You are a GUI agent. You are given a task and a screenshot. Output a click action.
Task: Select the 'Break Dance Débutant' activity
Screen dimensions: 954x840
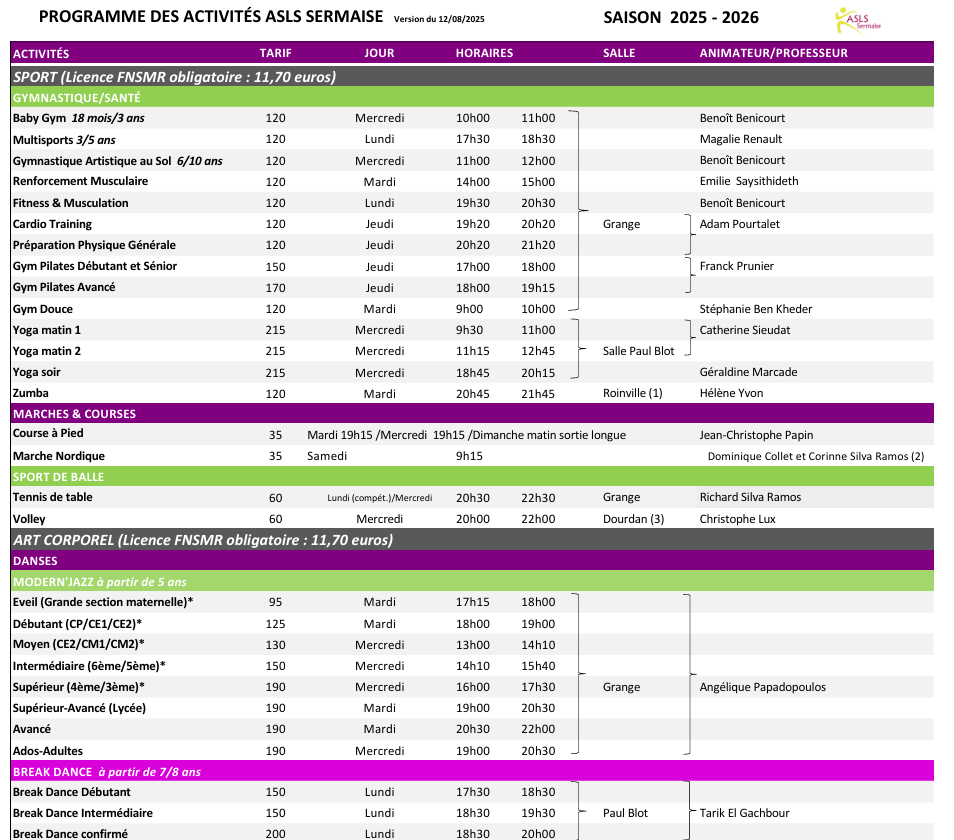coord(72,792)
